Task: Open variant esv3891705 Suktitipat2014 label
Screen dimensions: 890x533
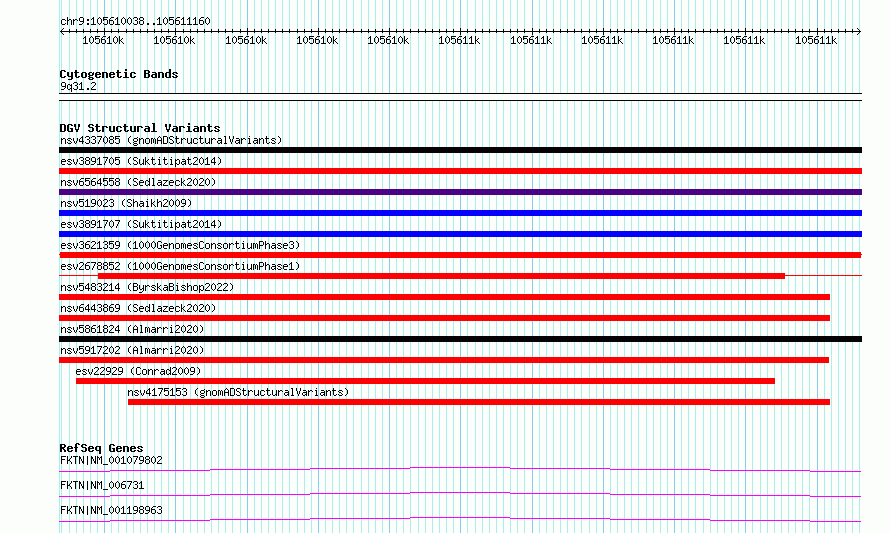Action: click(x=141, y=161)
